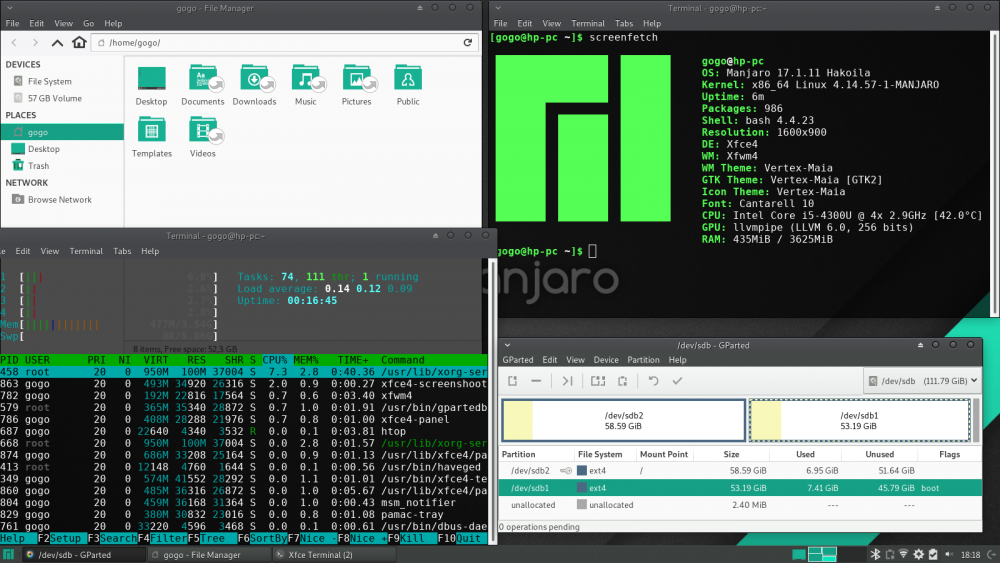Open Partition menu in GParted

(x=643, y=360)
